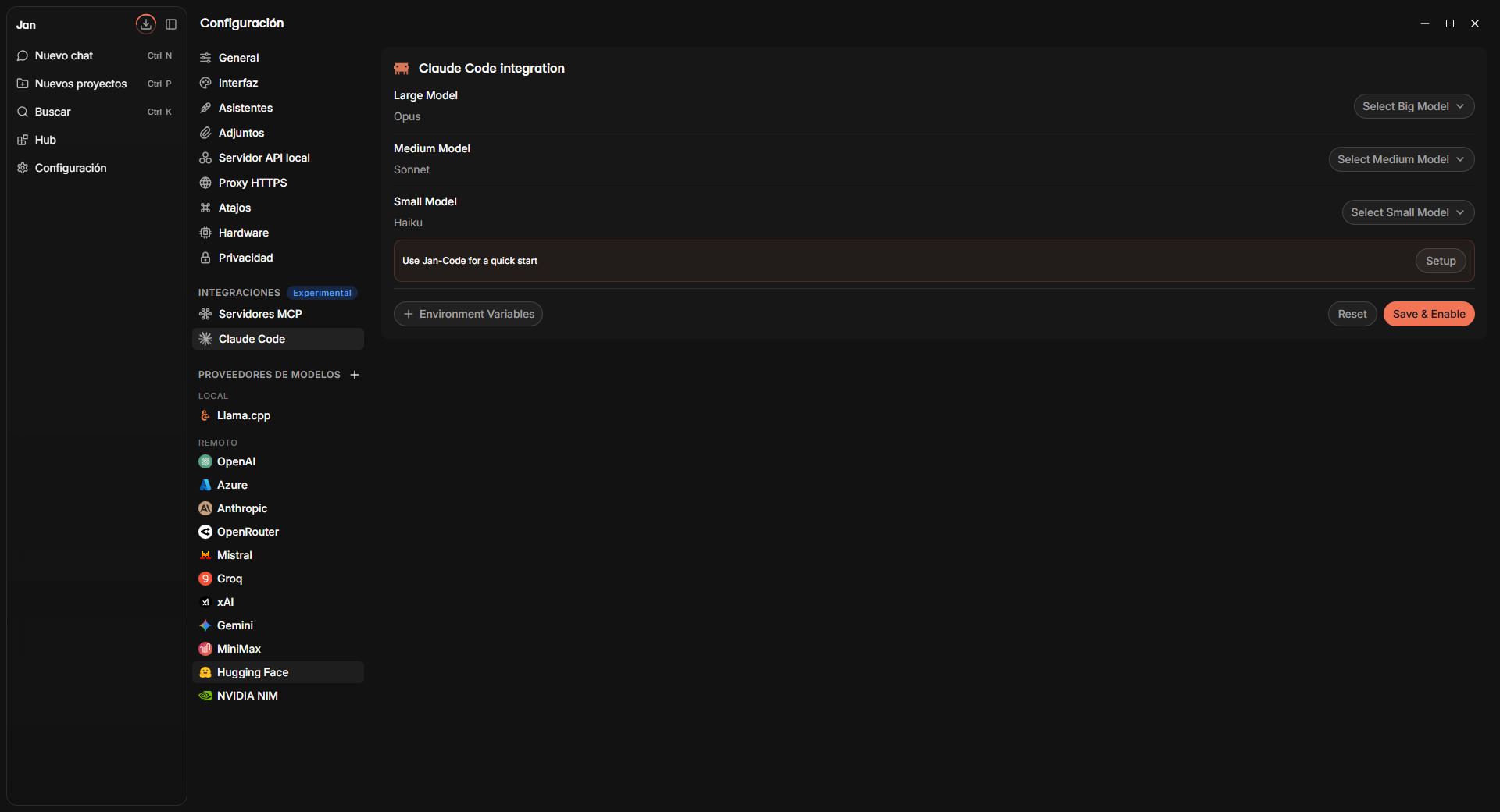Open the Select Medium Model dropdown
The width and height of the screenshot is (1500, 812).
click(1401, 159)
